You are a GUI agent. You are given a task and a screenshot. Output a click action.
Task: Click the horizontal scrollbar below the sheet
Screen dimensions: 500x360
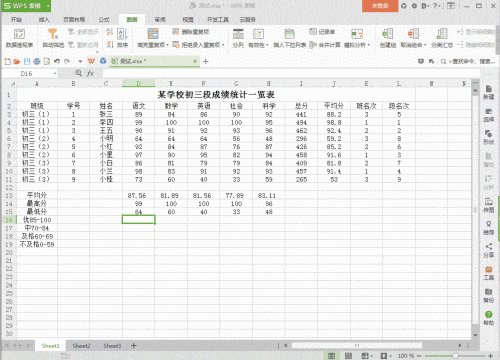click(x=357, y=345)
